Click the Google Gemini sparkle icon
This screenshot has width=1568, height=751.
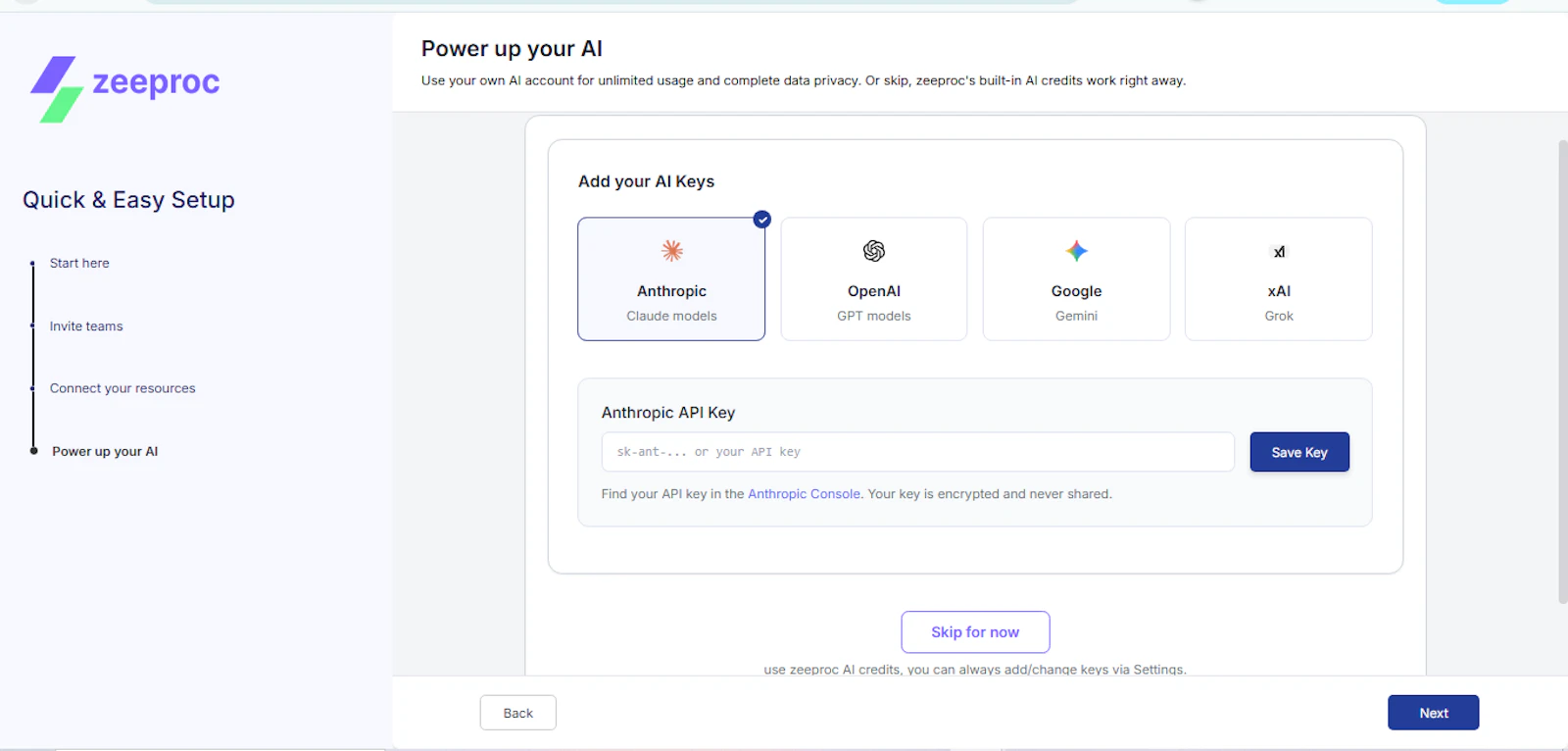coord(1076,251)
